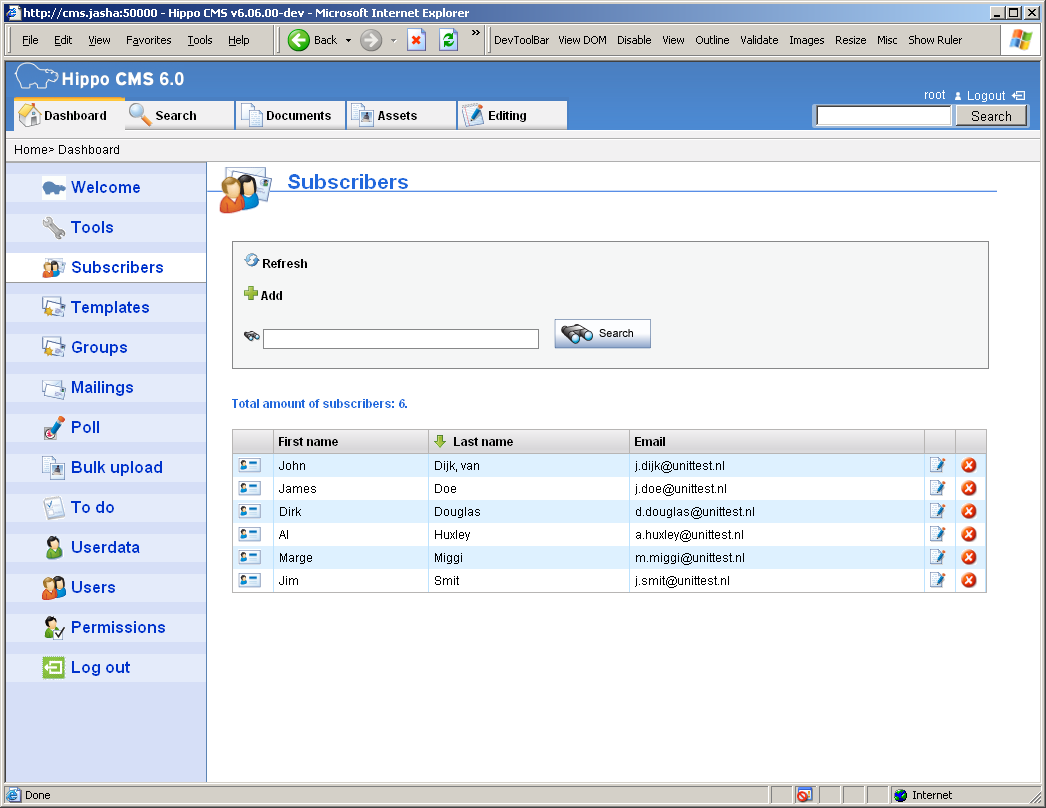
Task: Click the edit icon for John's row
Action: pos(938,465)
